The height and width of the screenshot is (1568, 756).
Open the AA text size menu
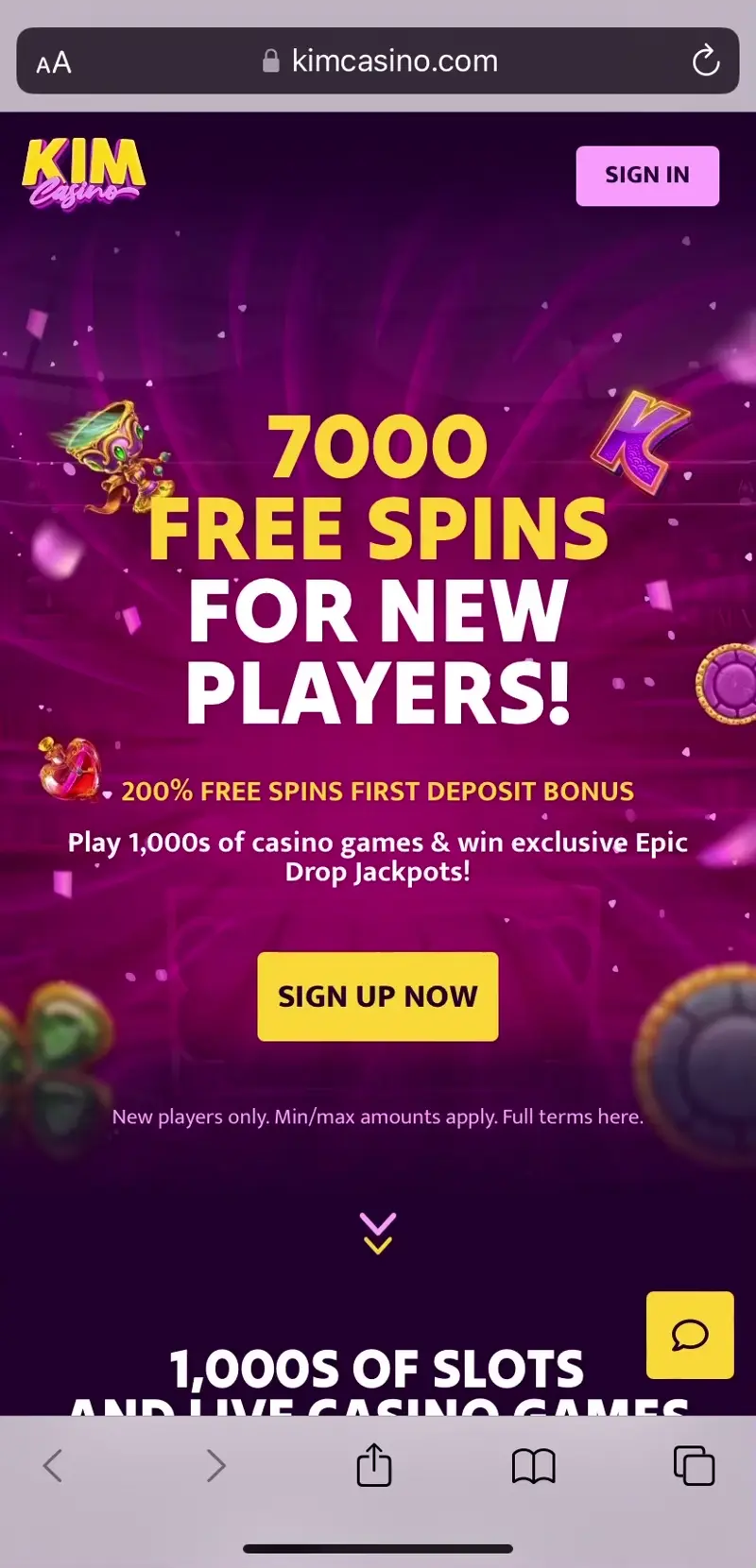(x=54, y=63)
